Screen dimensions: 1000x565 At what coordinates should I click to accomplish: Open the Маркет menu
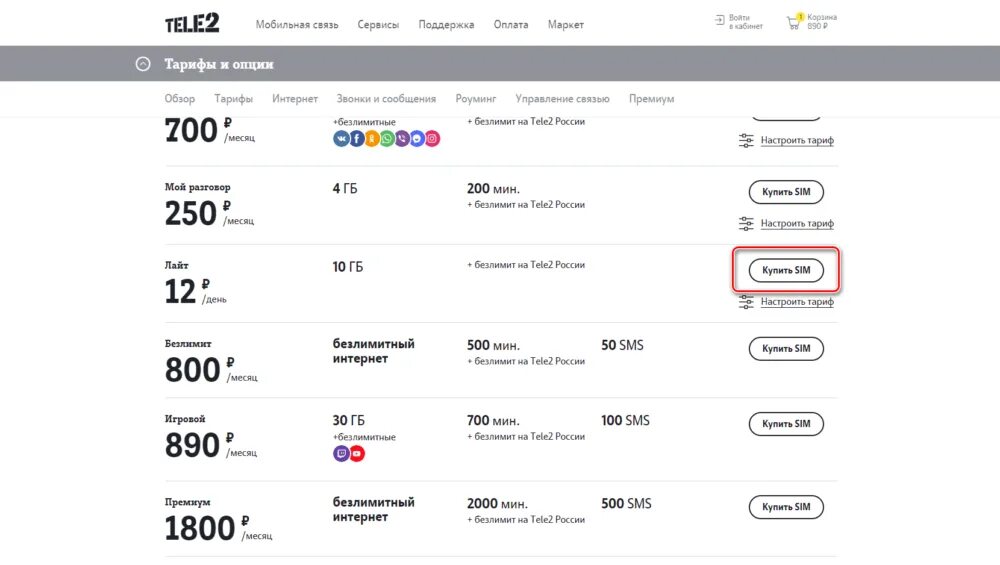(565, 24)
